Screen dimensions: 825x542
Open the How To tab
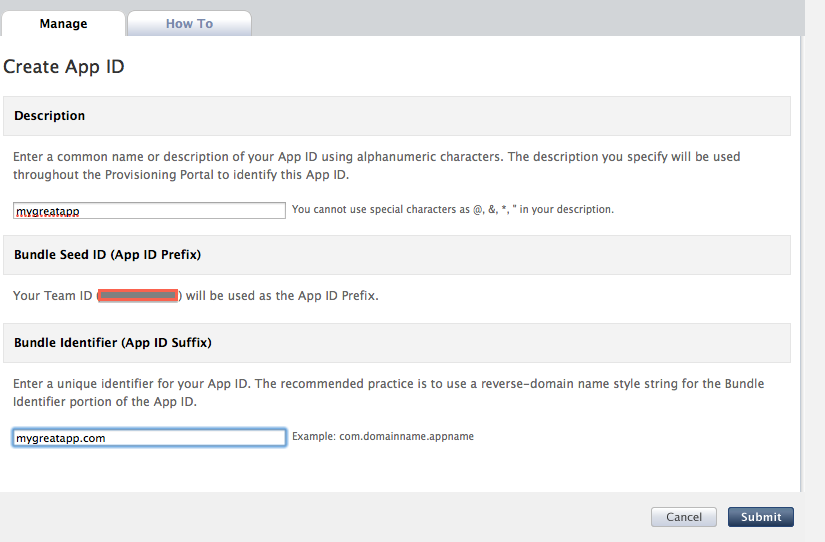tap(189, 23)
